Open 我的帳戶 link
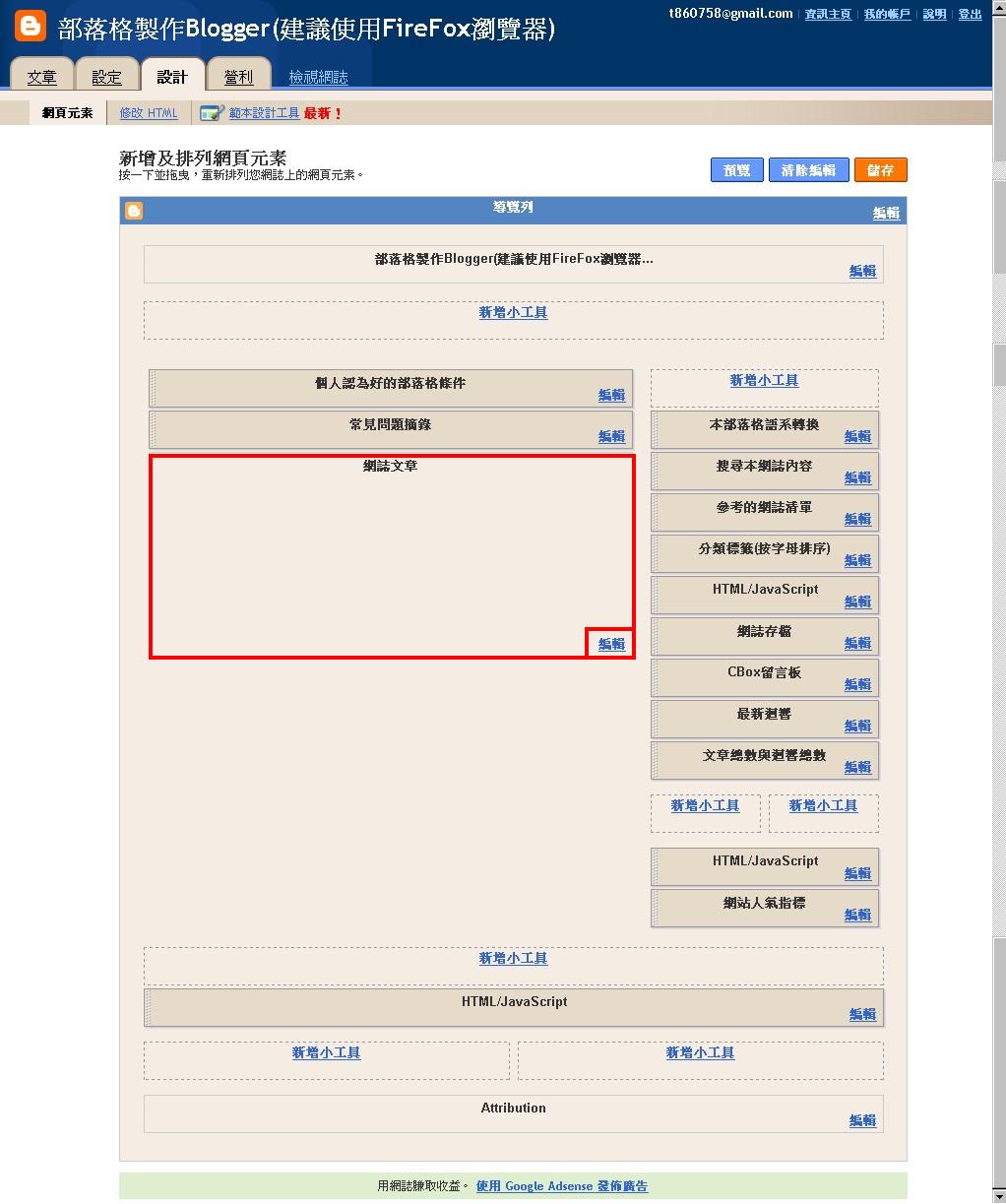 887,14
